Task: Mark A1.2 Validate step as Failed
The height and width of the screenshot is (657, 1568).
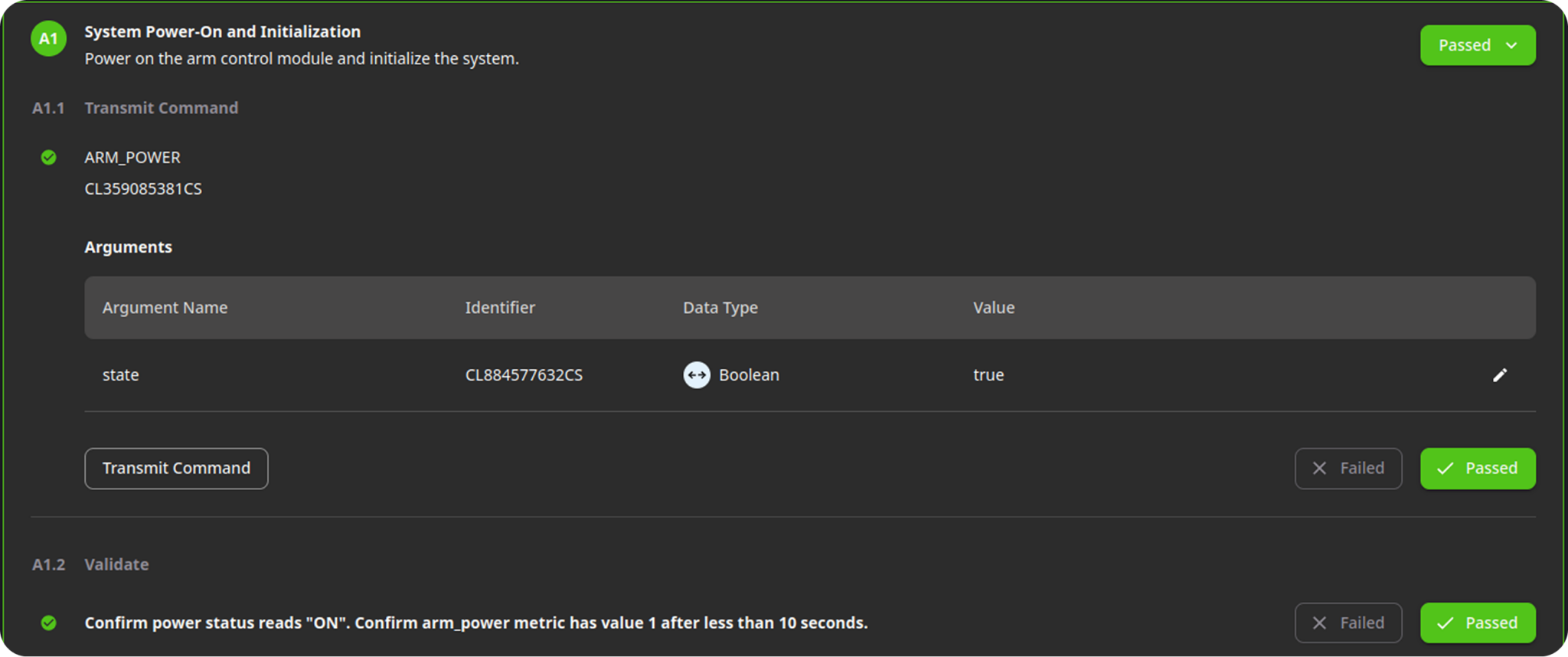Action: [x=1348, y=623]
